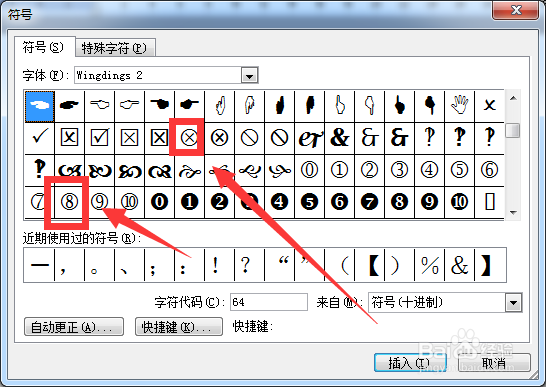
Task: Pick the open palm hand symbol
Action: (459, 106)
